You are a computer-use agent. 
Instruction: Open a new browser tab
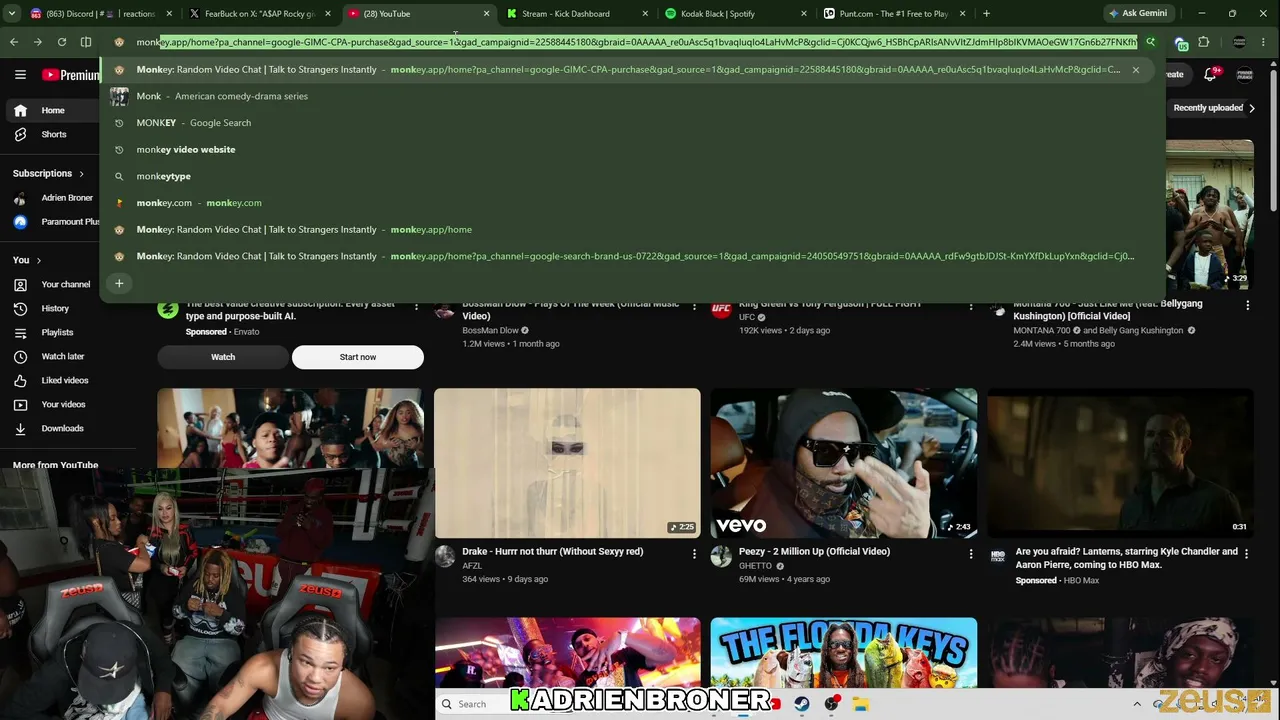pos(986,14)
